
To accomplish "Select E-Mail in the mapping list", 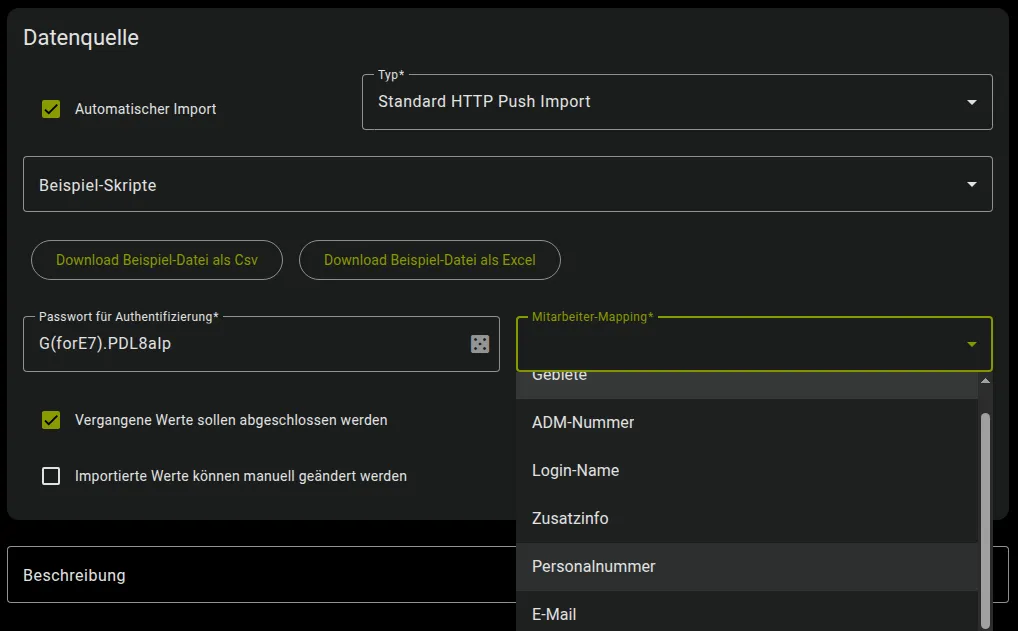I will 554,614.
